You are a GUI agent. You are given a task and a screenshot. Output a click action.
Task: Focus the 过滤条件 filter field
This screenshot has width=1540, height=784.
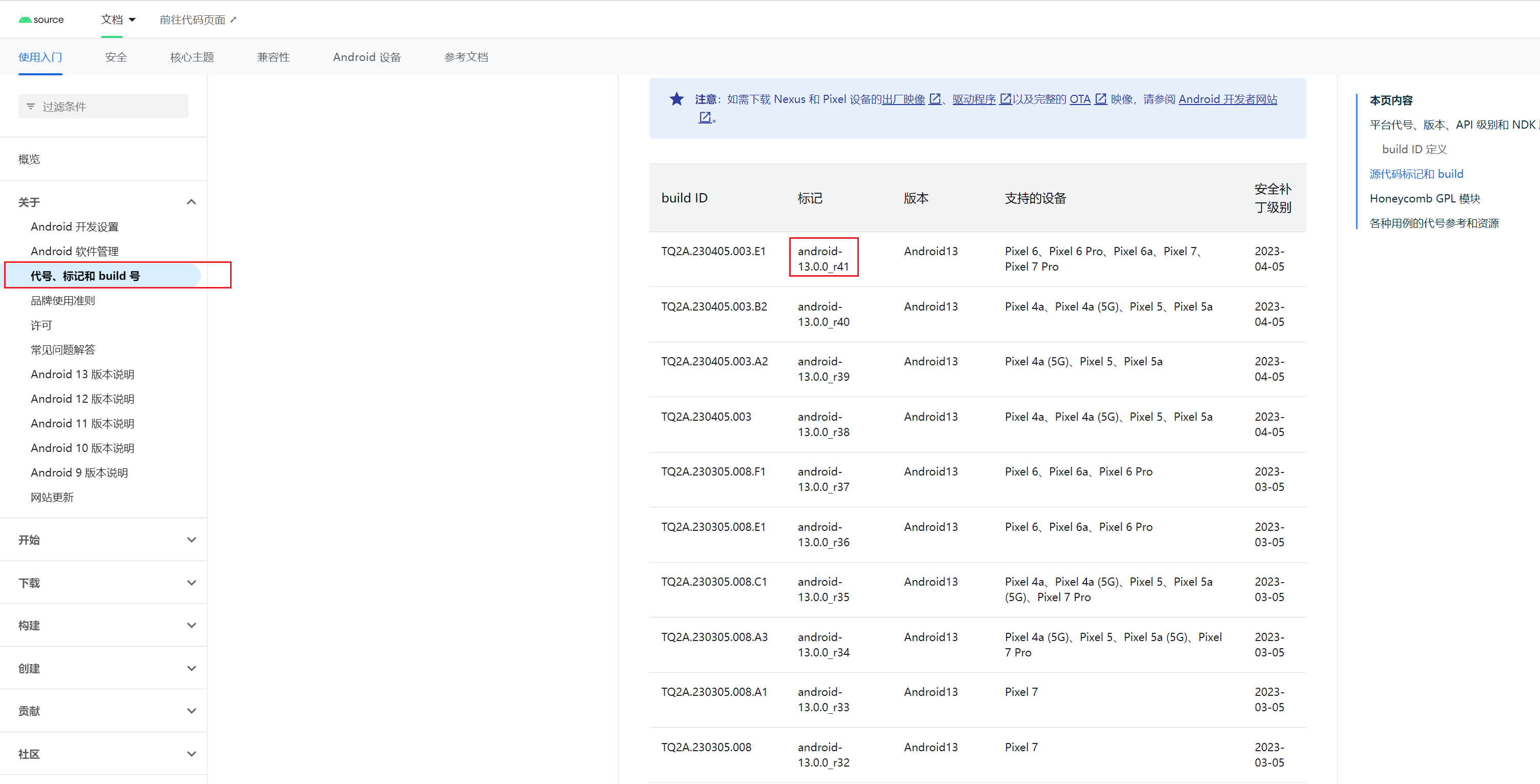(104, 107)
